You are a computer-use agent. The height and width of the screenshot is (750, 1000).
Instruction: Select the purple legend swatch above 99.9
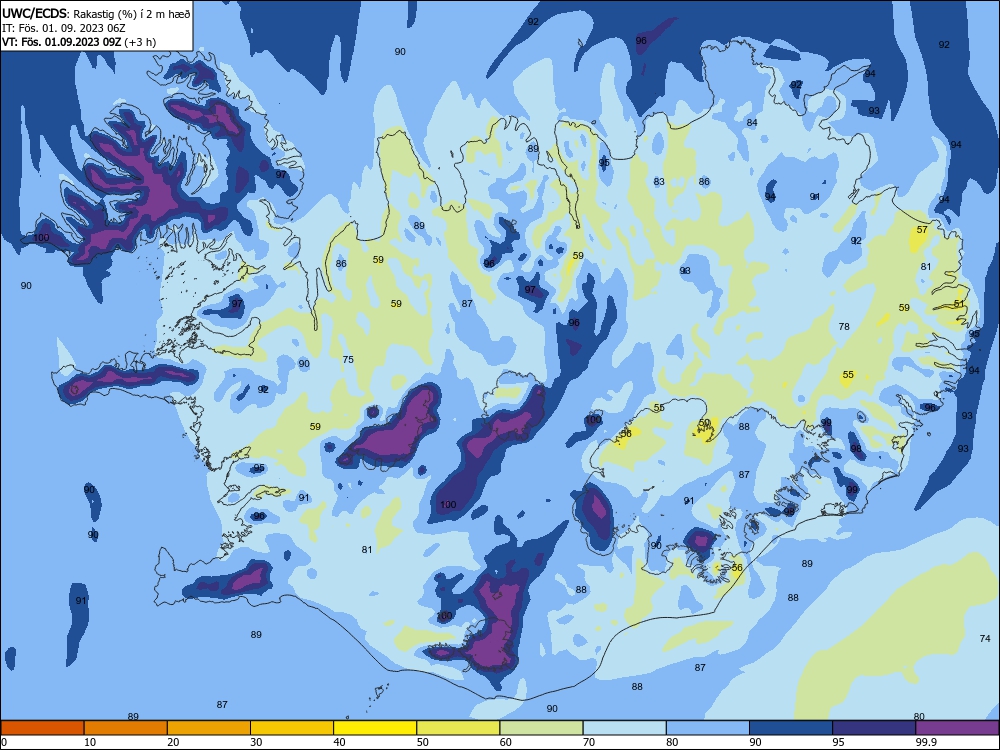coord(958,728)
